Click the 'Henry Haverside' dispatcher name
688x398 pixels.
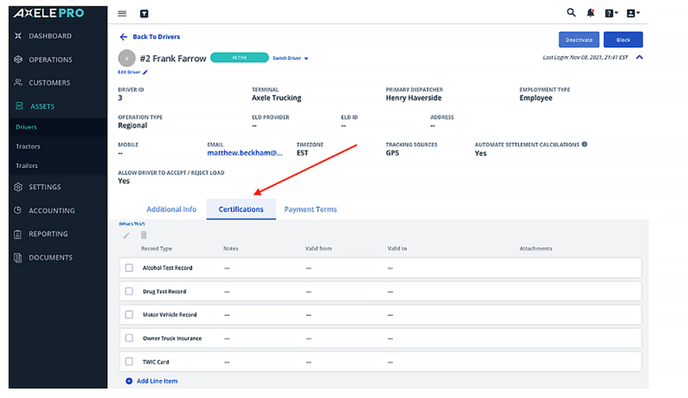(414, 98)
